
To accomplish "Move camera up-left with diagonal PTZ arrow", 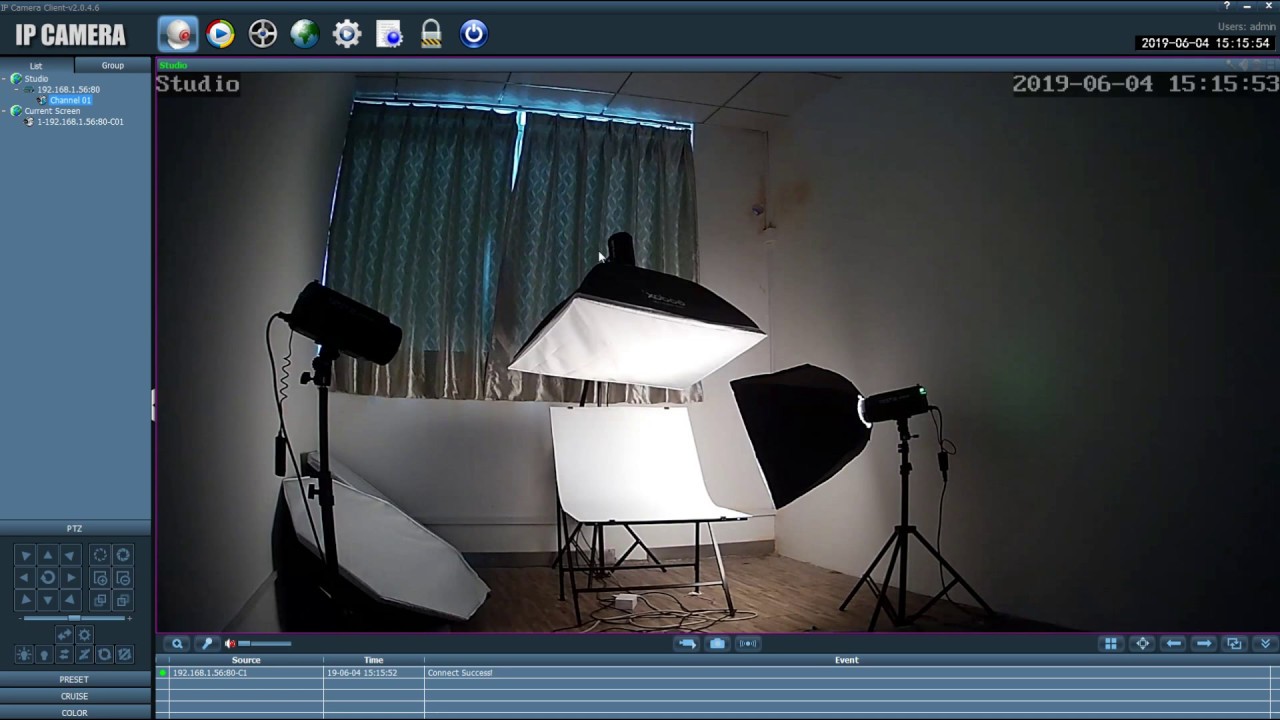I will coord(24,555).
